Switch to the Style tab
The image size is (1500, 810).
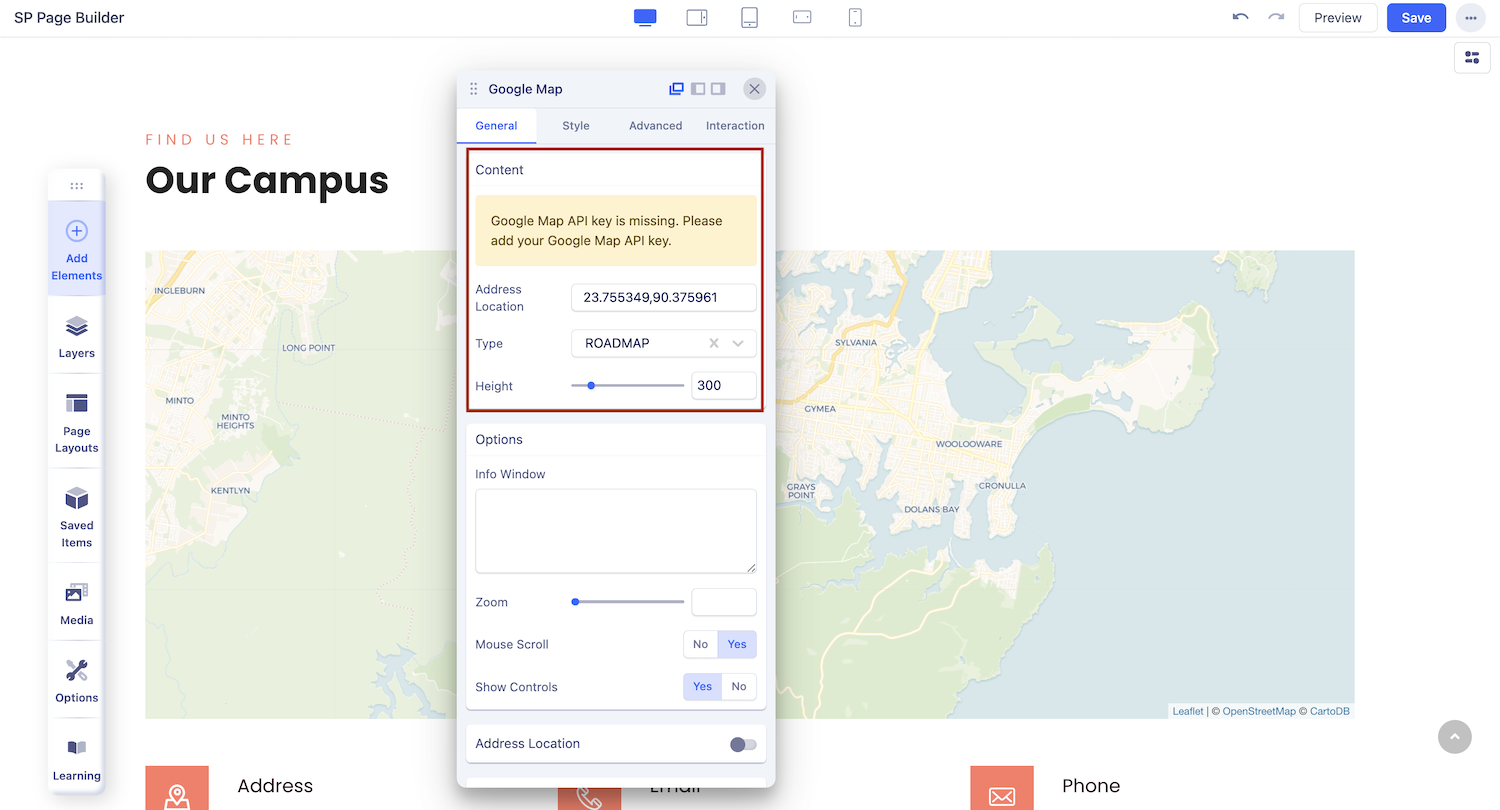576,126
